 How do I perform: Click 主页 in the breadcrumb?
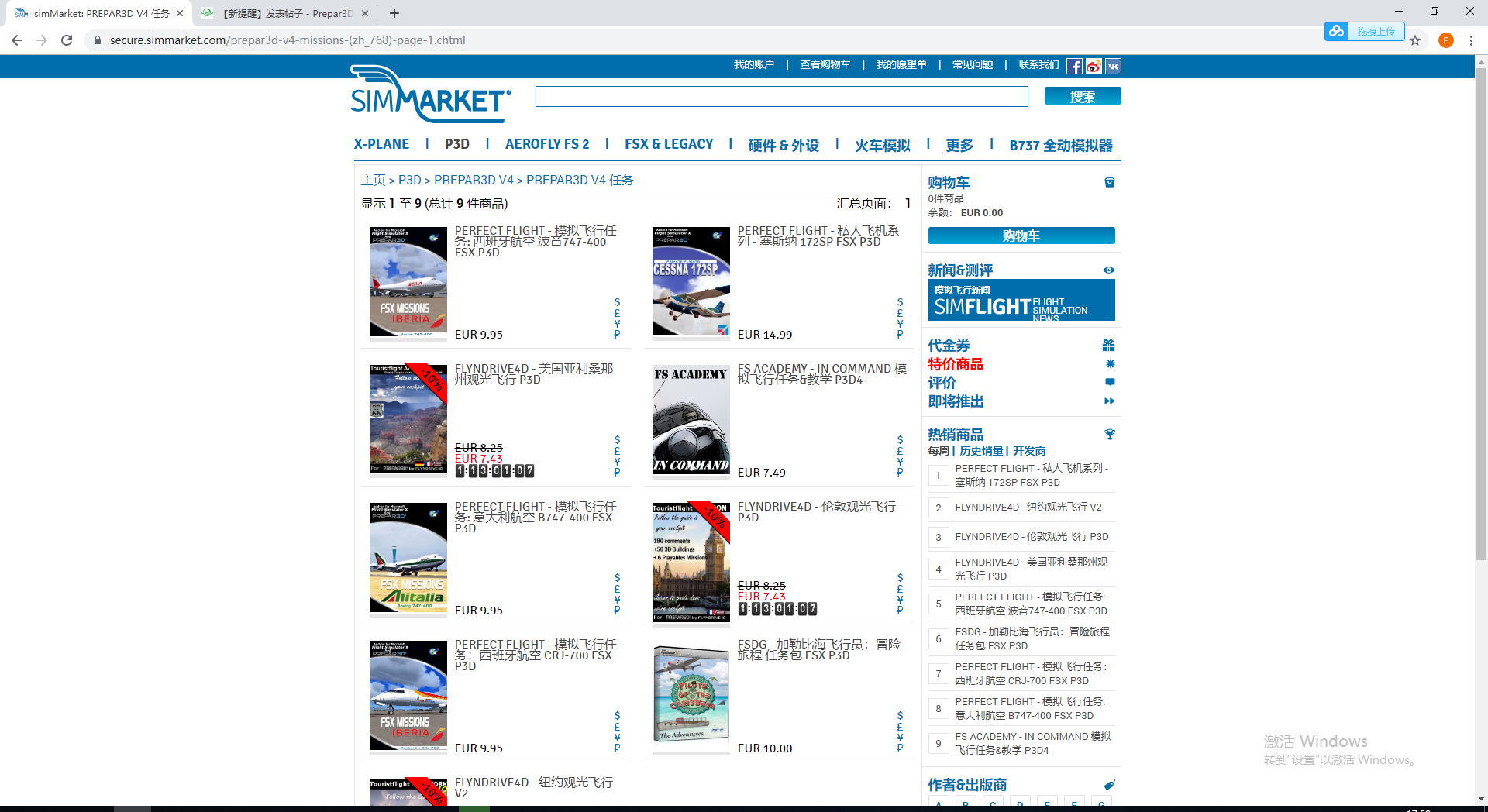coord(373,180)
